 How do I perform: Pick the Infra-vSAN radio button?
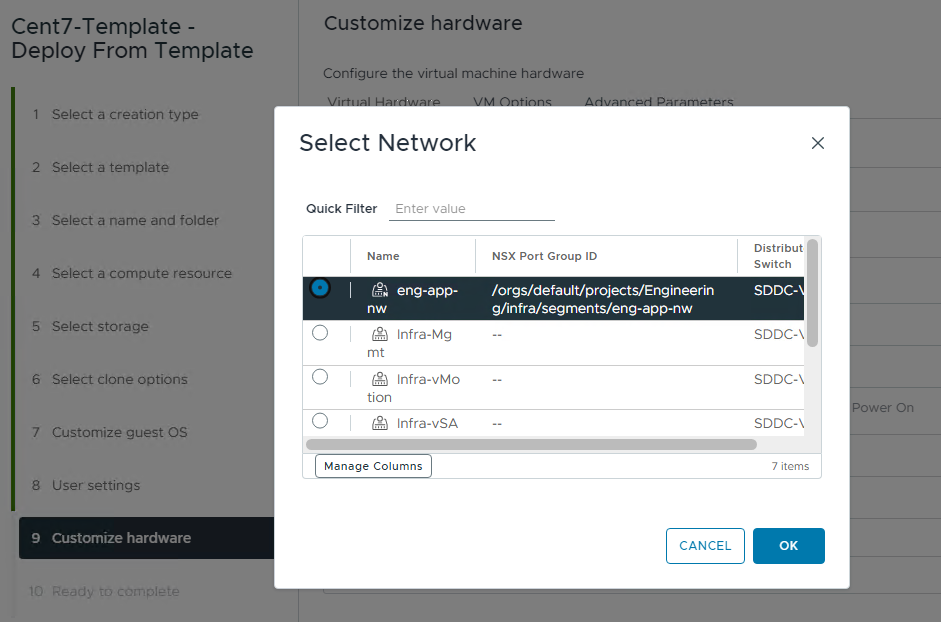point(320,421)
